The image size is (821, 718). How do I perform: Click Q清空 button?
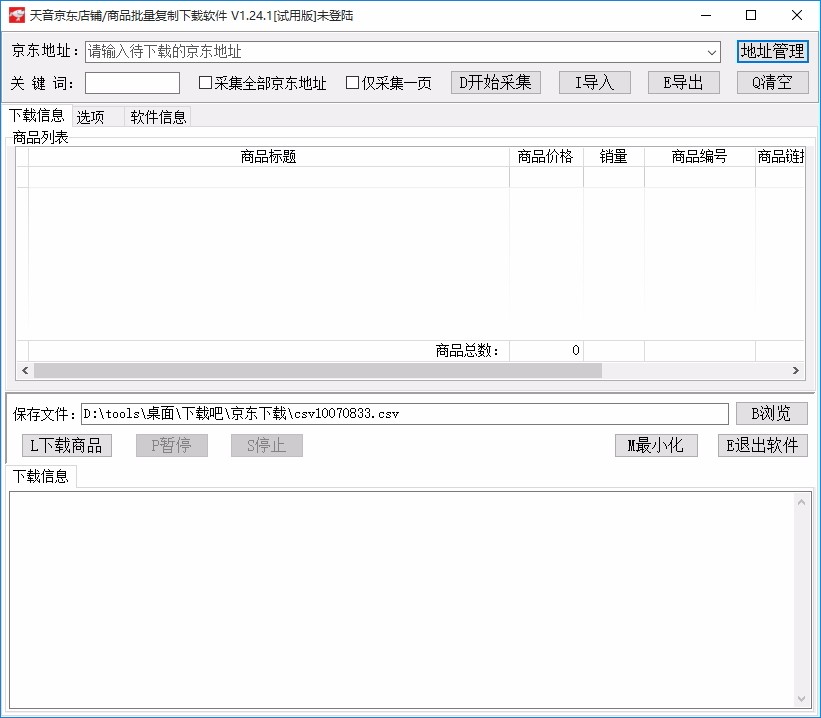coord(772,82)
